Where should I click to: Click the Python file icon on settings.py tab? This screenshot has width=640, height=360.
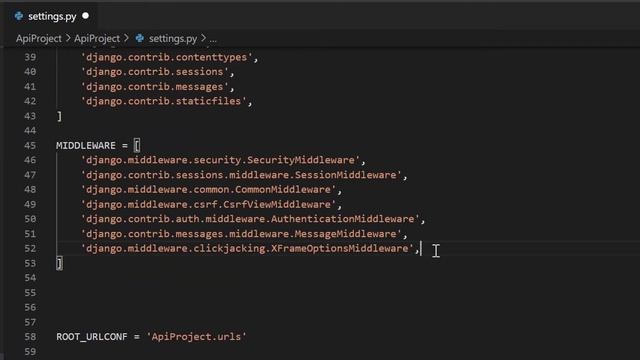tap(18, 16)
